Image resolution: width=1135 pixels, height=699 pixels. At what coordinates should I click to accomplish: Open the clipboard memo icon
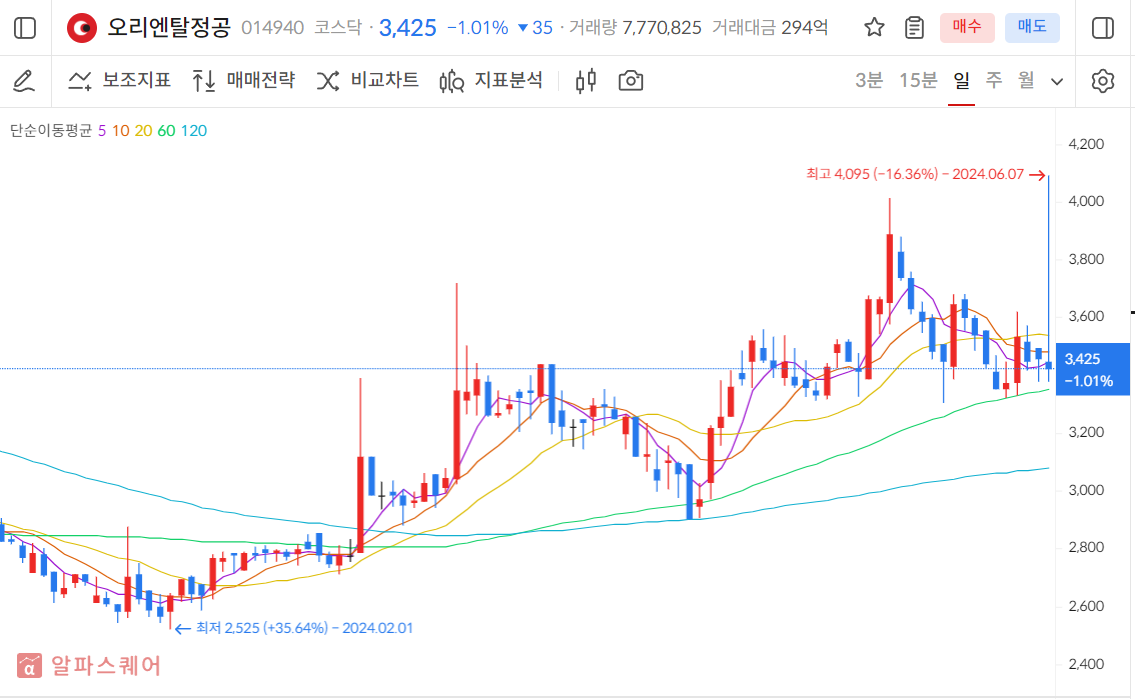tap(914, 27)
